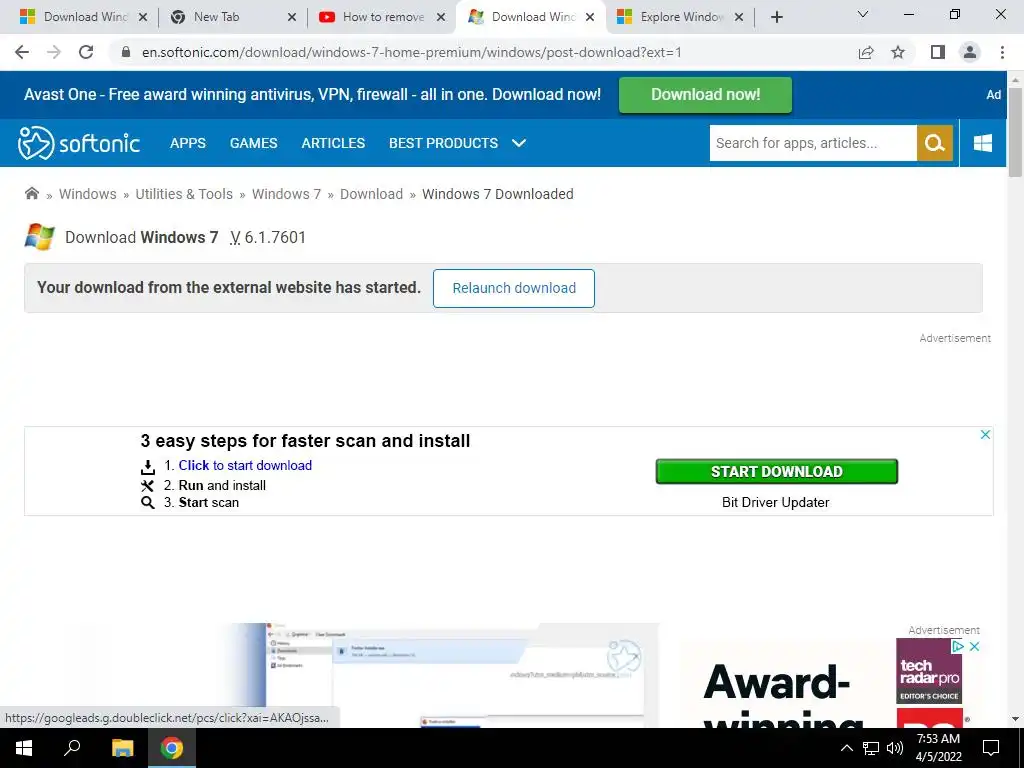Click Chrome icon in taskbar

pos(172,748)
